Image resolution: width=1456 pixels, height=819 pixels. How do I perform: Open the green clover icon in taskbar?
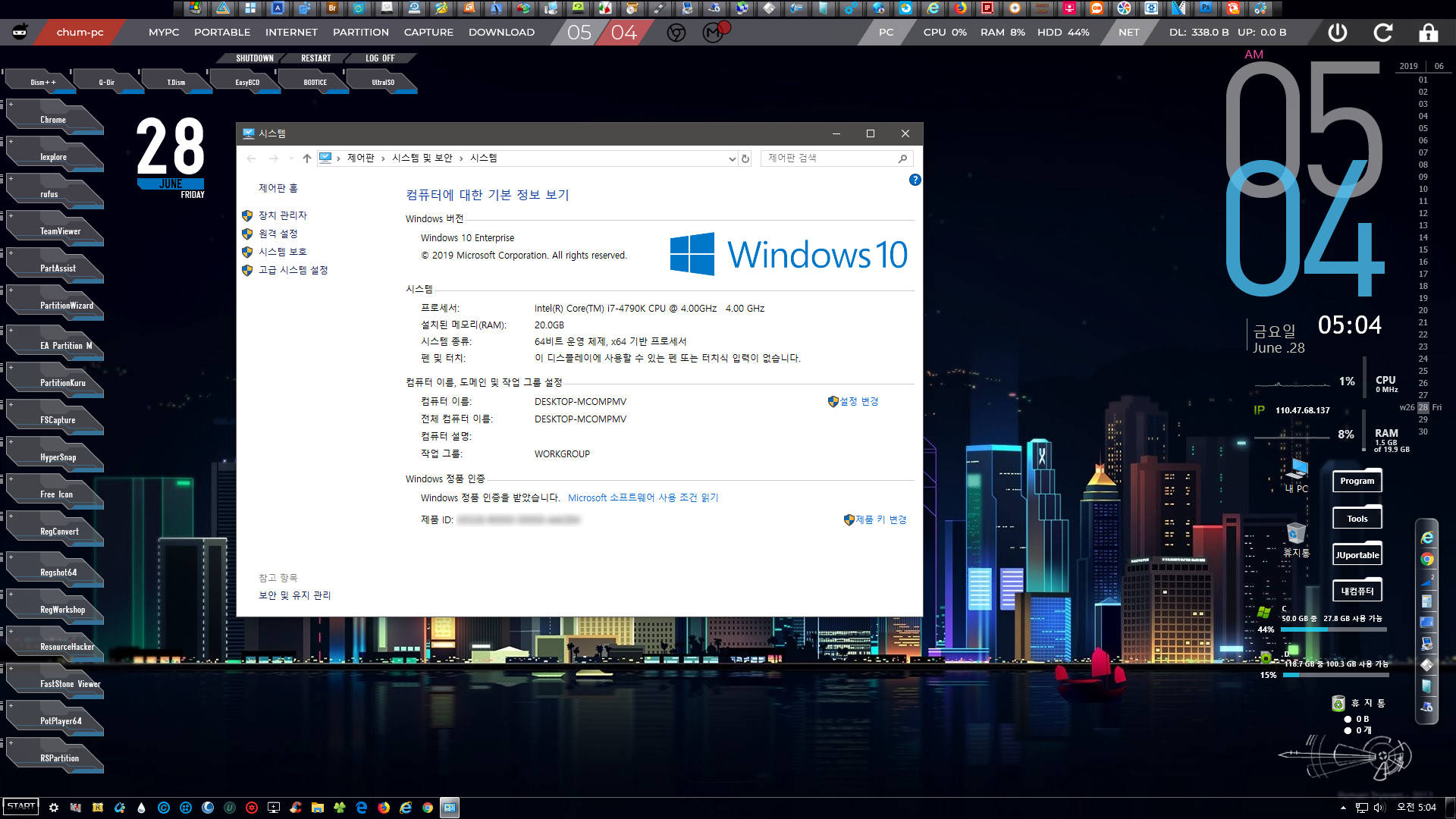(x=340, y=808)
